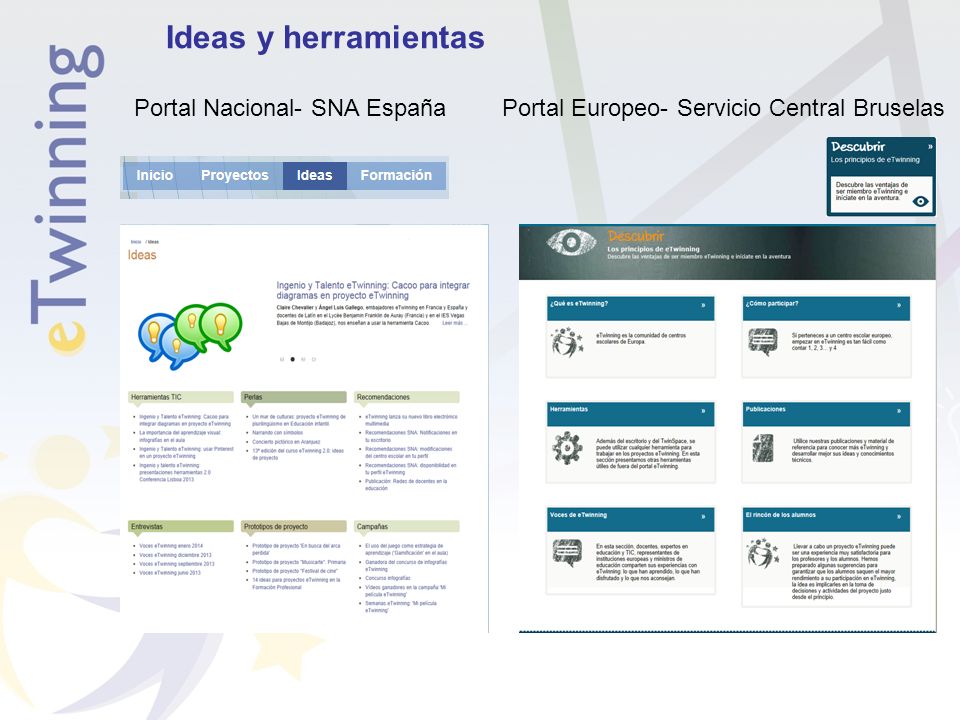Open the Narrando con símbolos link

point(277,432)
